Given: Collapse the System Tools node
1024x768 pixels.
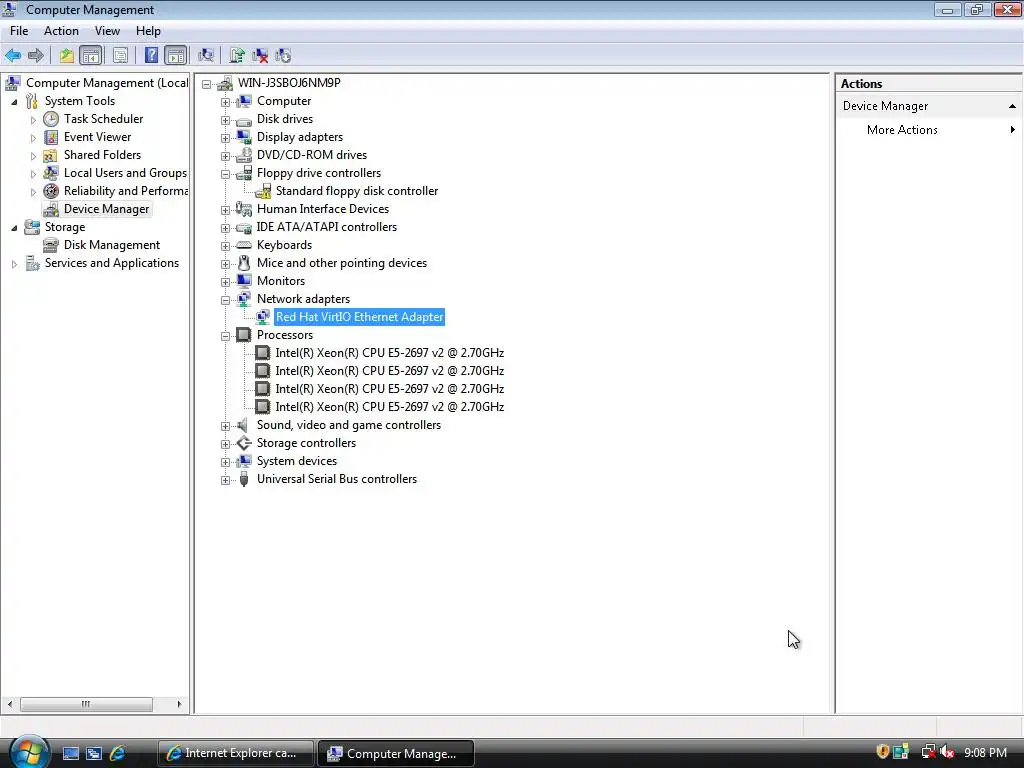Looking at the screenshot, I should [x=14, y=101].
